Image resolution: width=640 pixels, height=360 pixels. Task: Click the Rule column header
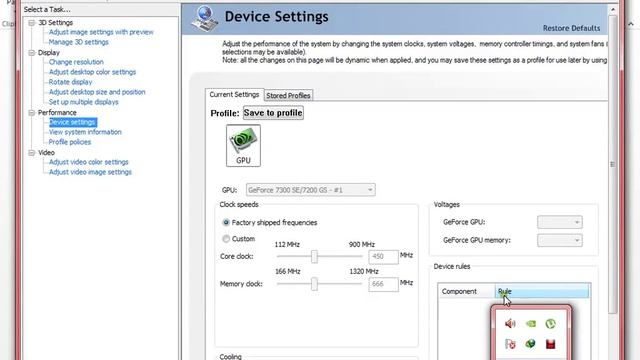tap(542, 291)
